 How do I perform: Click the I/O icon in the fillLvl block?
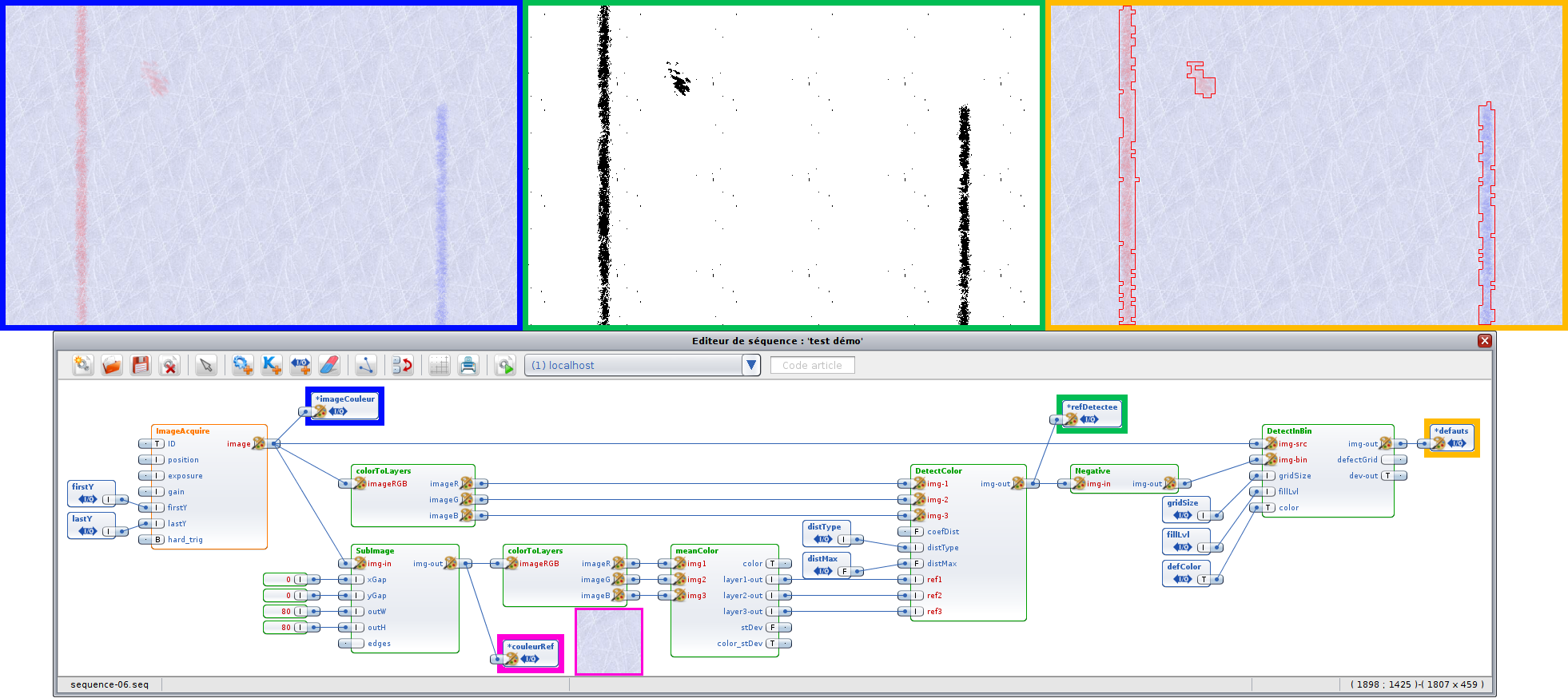pos(1183,547)
